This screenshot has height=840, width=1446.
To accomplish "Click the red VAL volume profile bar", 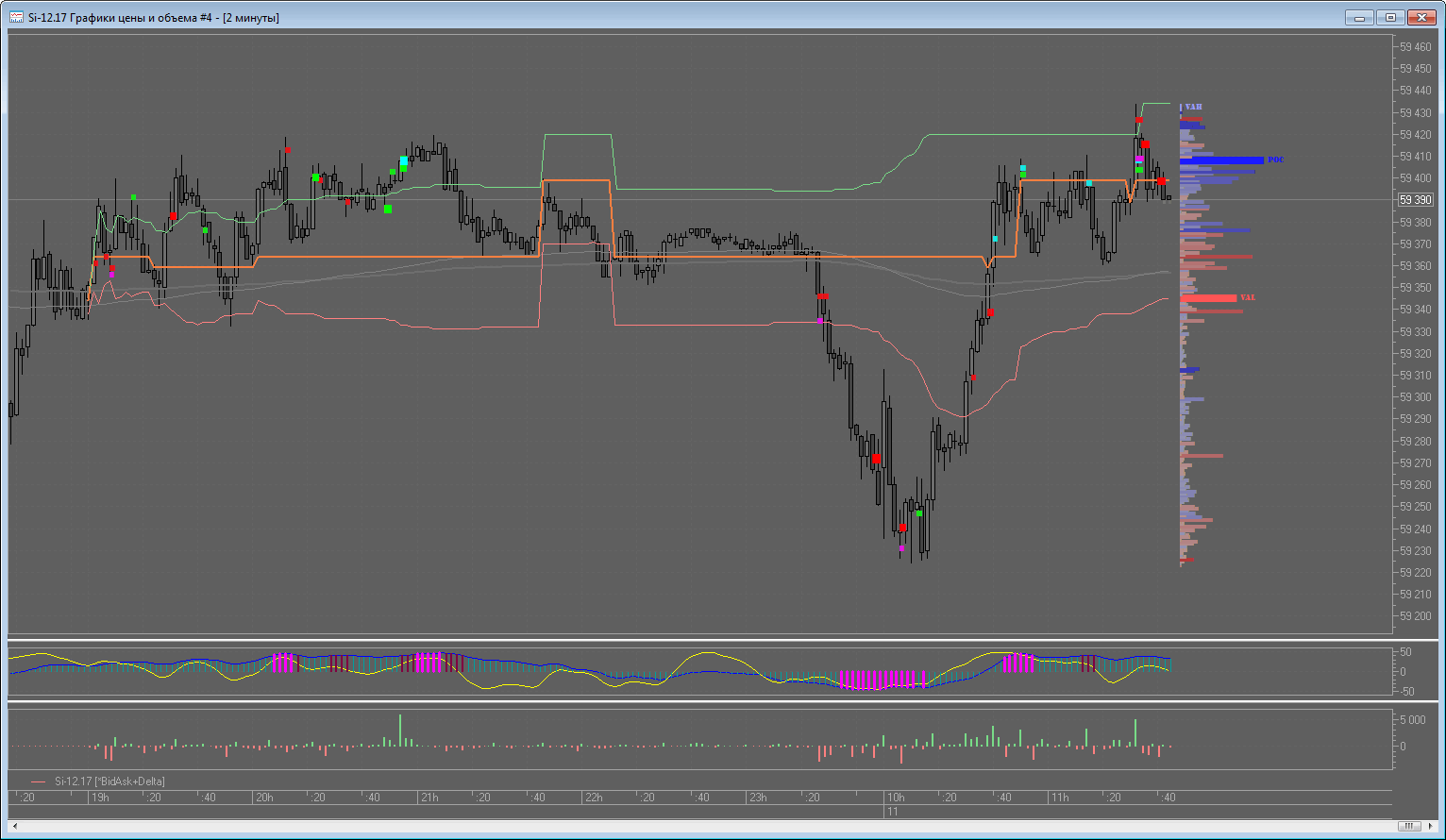I will point(1208,298).
